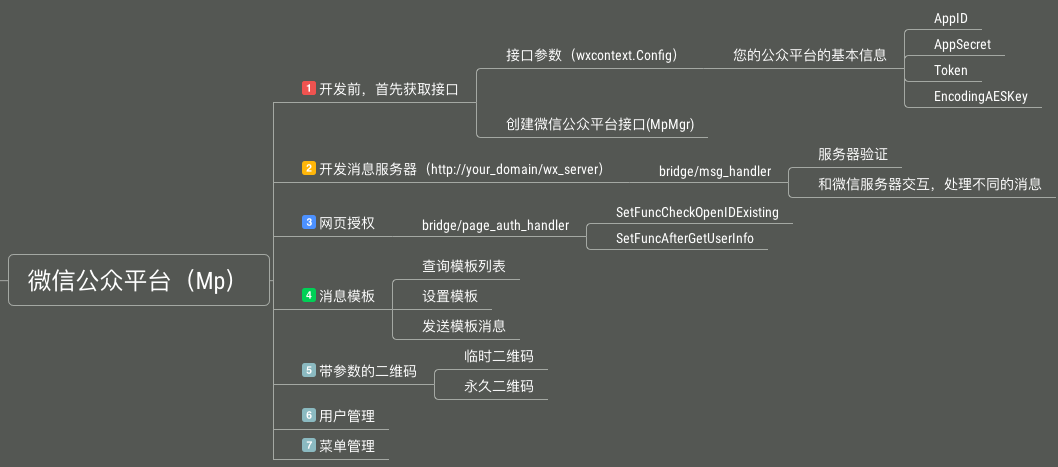Click the number 7 priority marker

[x=308, y=445]
